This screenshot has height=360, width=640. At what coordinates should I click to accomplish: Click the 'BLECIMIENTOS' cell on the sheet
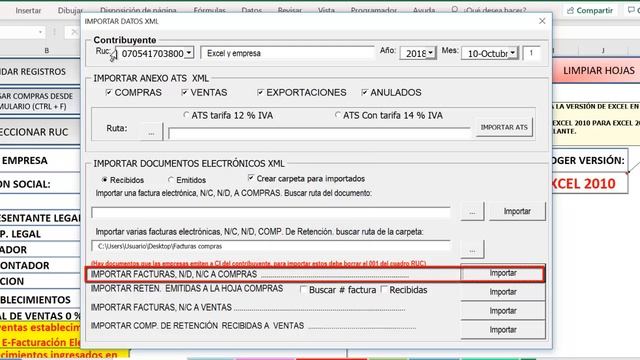coord(40,300)
